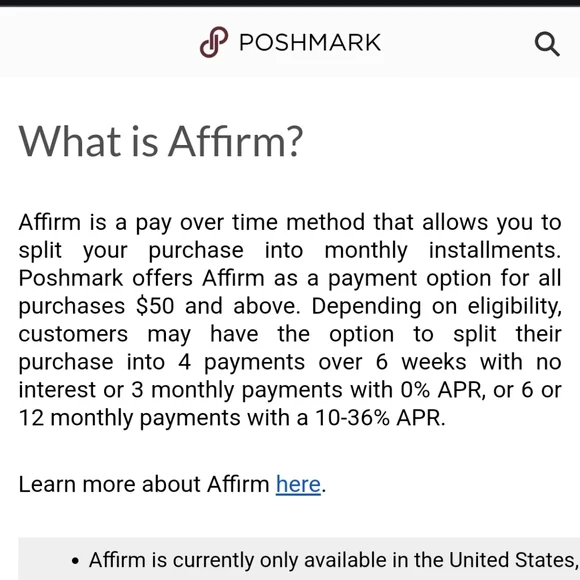The height and width of the screenshot is (580, 580).
Task: Click the word "Poshmark" in the paragraph
Action: [x=71, y=278]
